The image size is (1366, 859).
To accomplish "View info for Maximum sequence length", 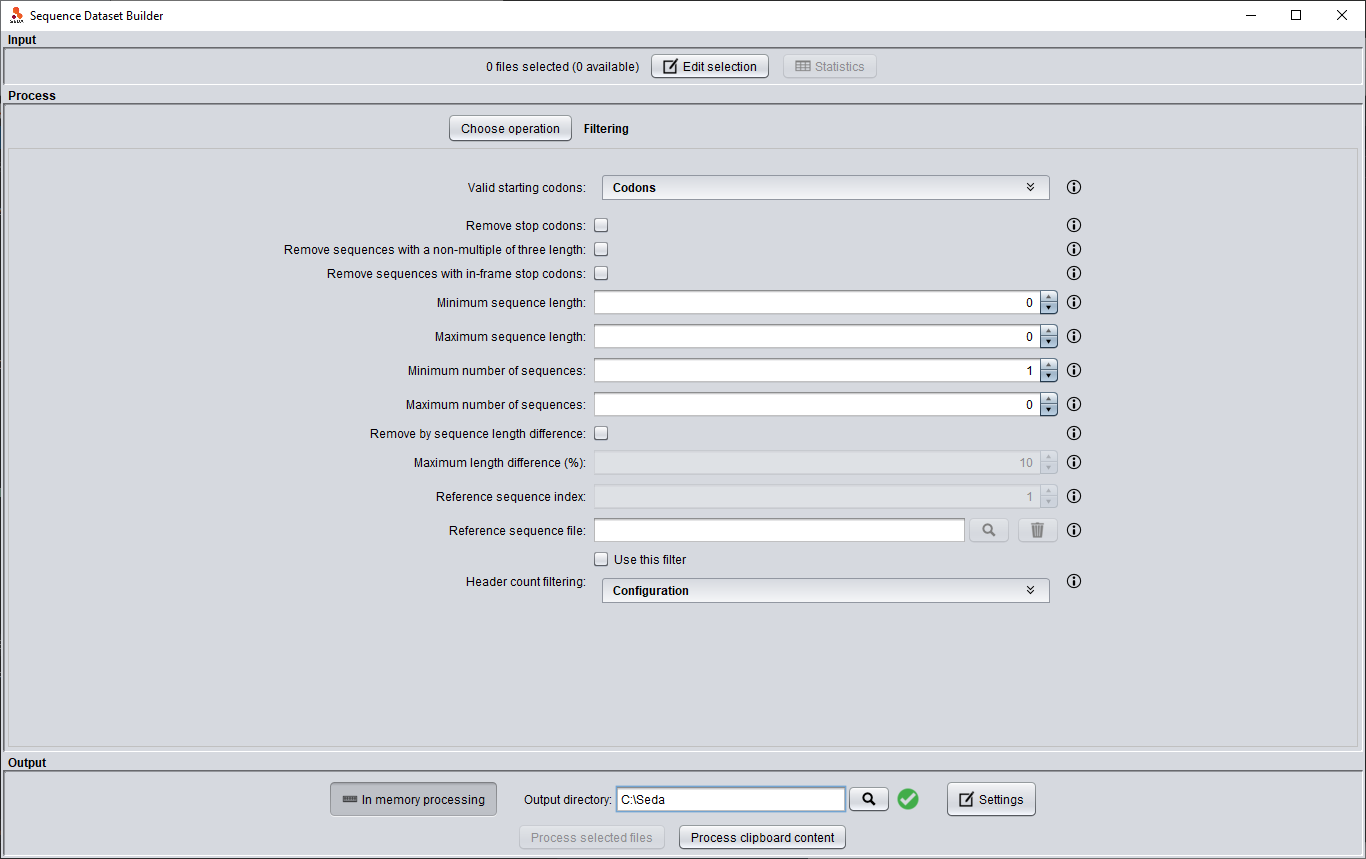I will (1074, 336).
